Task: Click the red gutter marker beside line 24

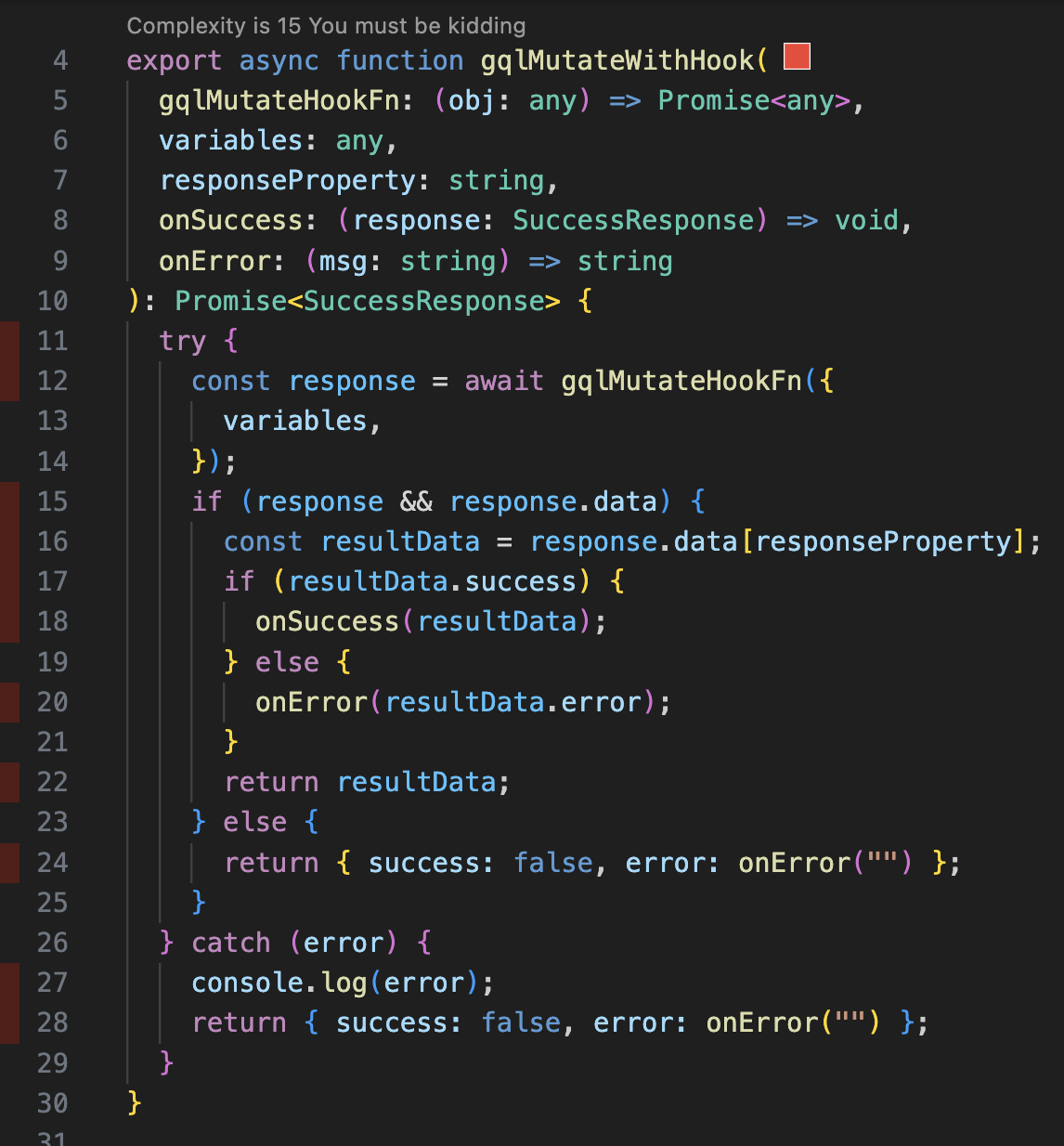Action: click(9, 862)
